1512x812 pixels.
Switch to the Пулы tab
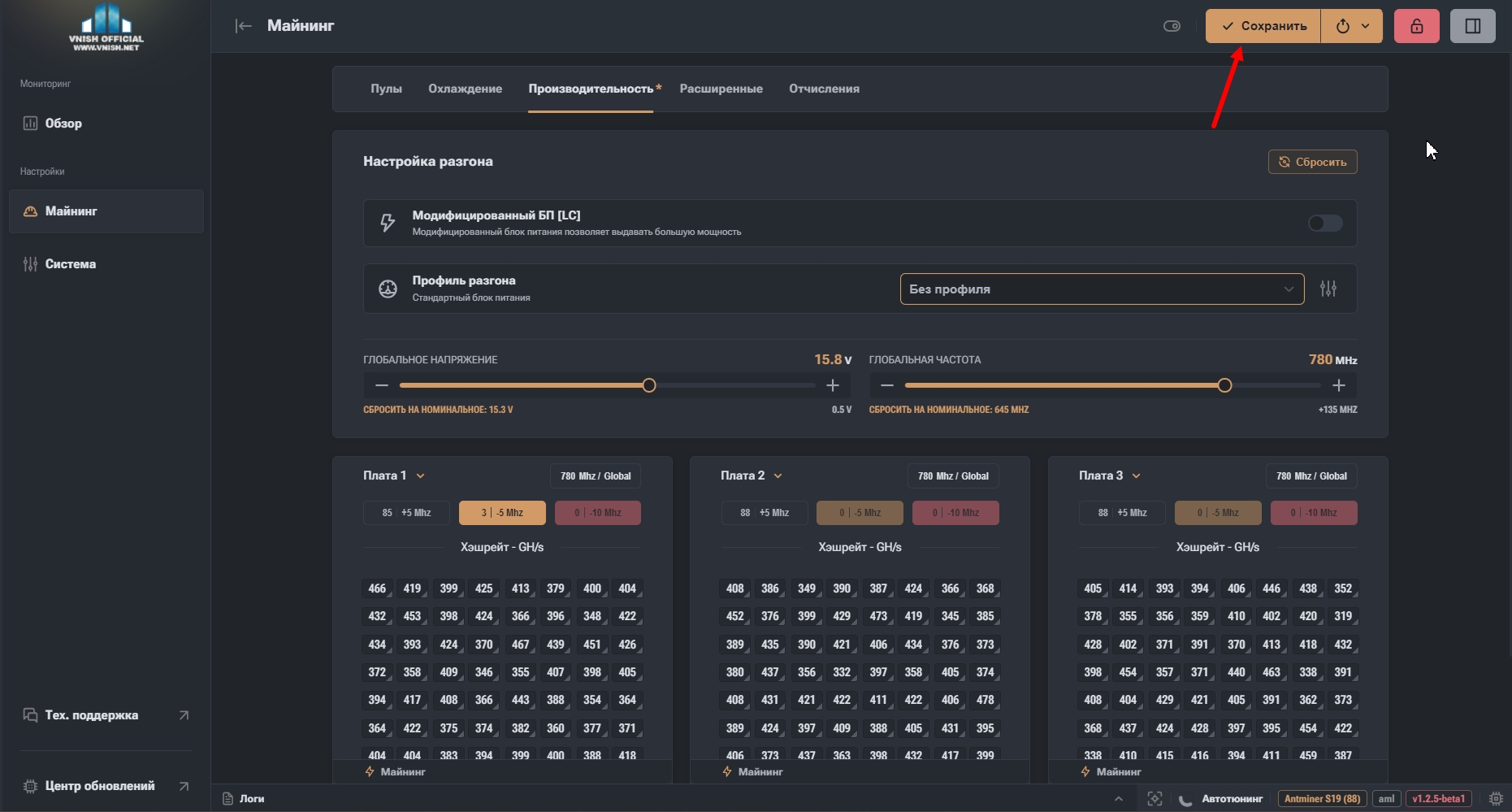(386, 89)
